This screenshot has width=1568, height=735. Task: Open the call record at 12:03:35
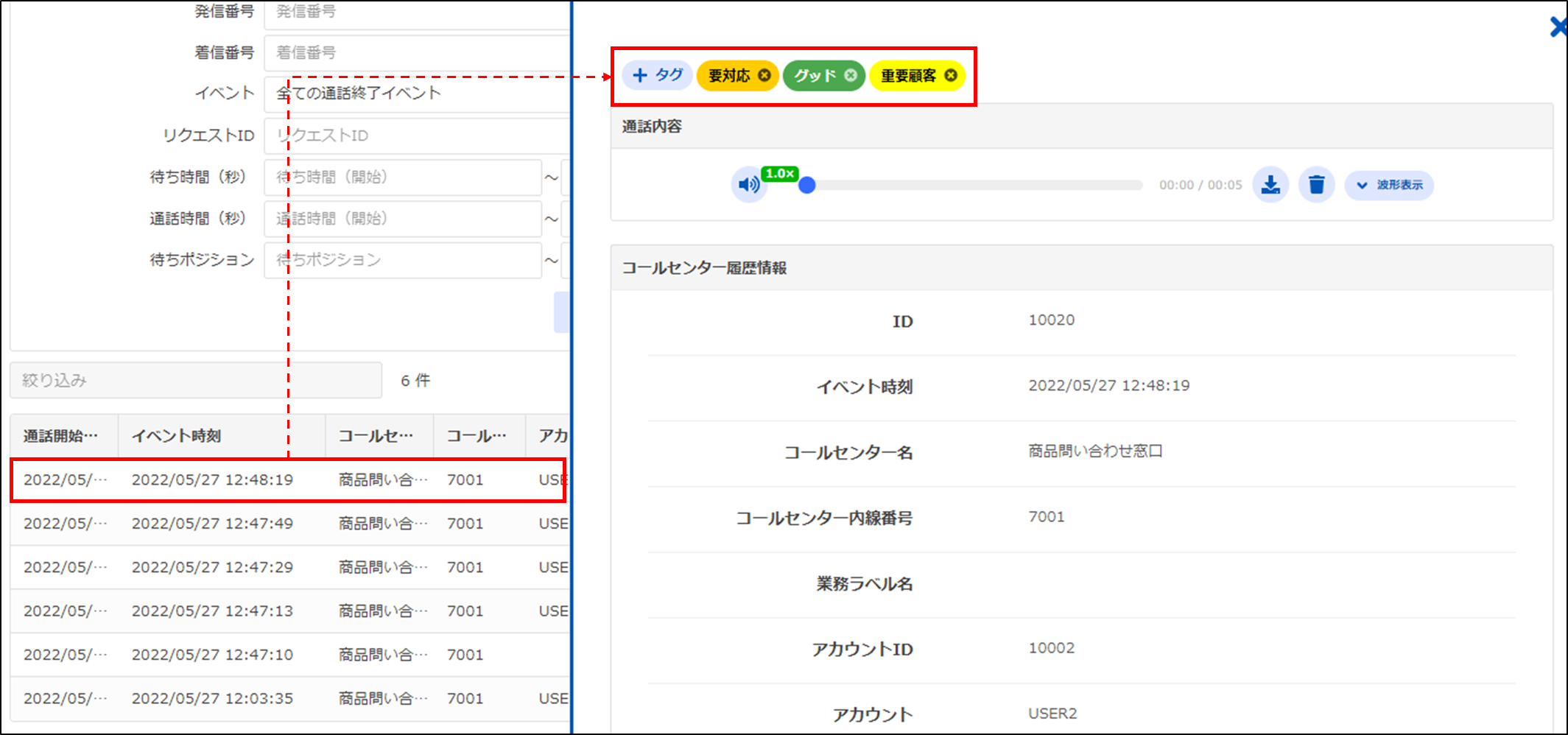[212, 698]
